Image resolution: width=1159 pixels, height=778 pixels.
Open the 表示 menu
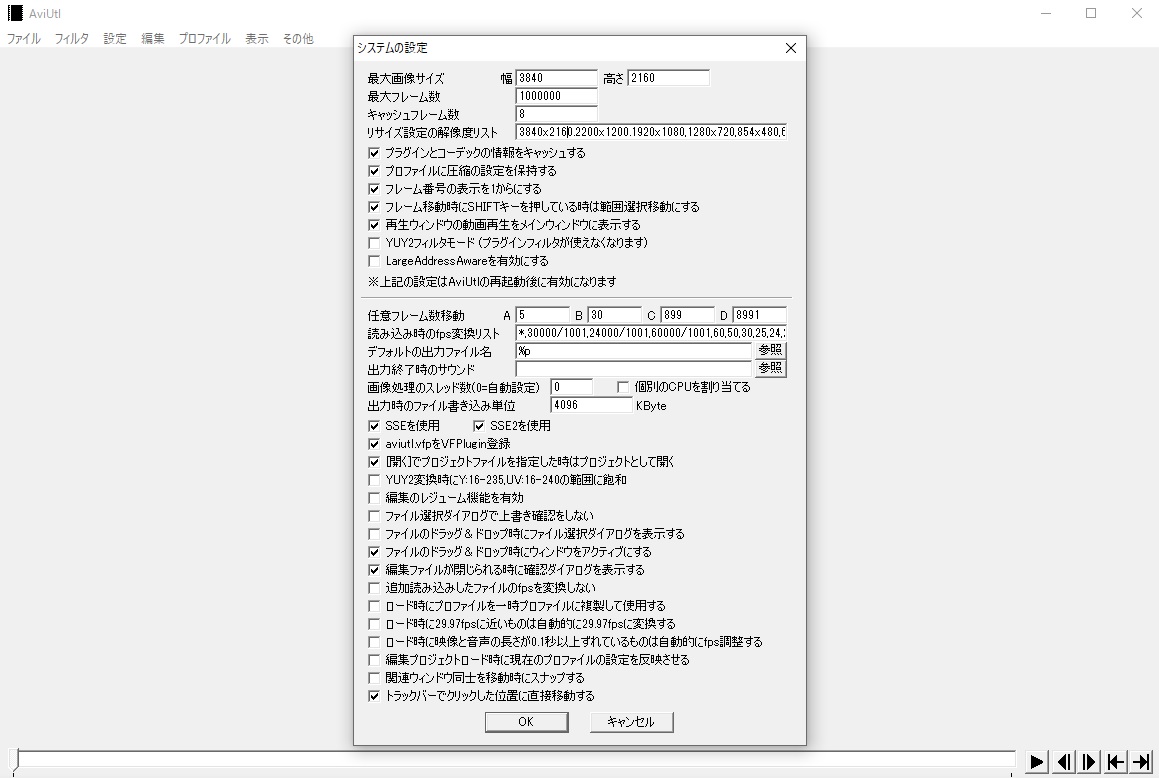[x=256, y=38]
